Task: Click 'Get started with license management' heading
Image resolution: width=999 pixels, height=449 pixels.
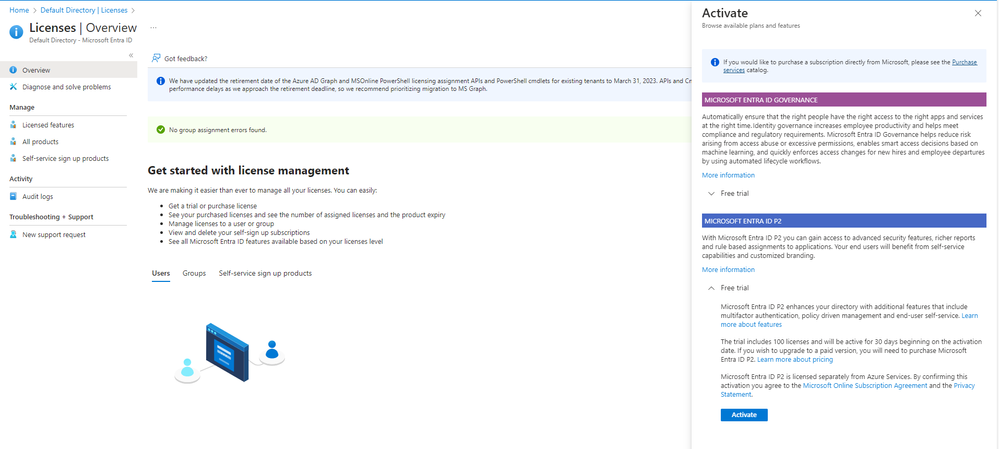Action: pyautogui.click(x=248, y=171)
